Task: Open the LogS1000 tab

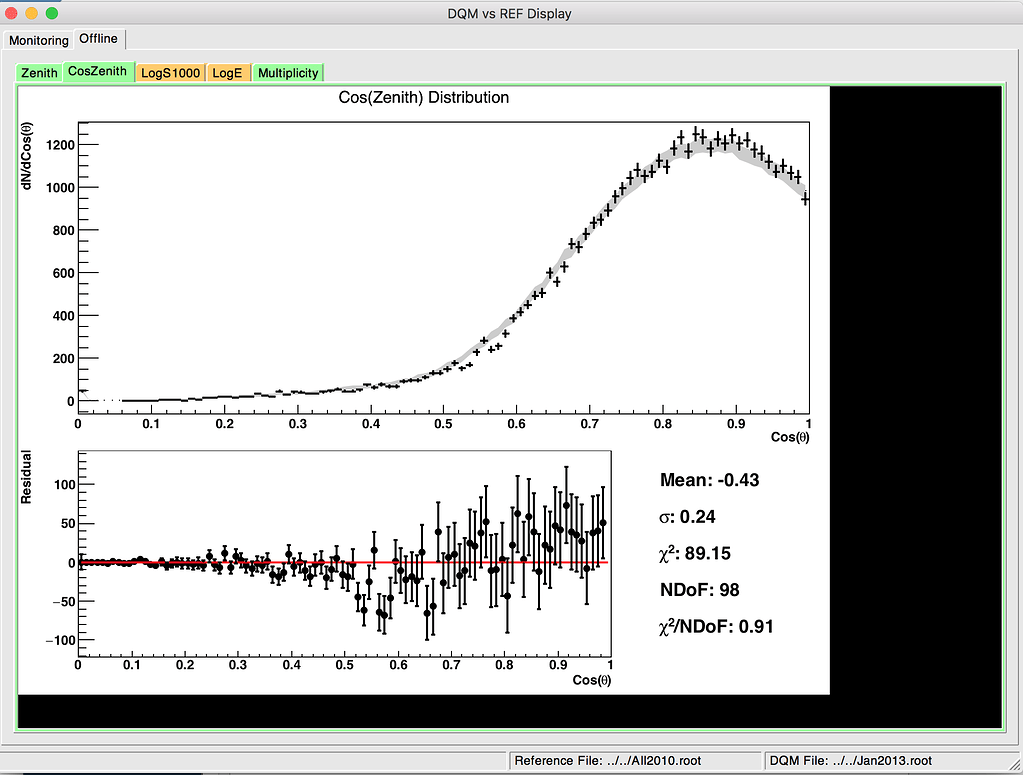Action: click(170, 72)
